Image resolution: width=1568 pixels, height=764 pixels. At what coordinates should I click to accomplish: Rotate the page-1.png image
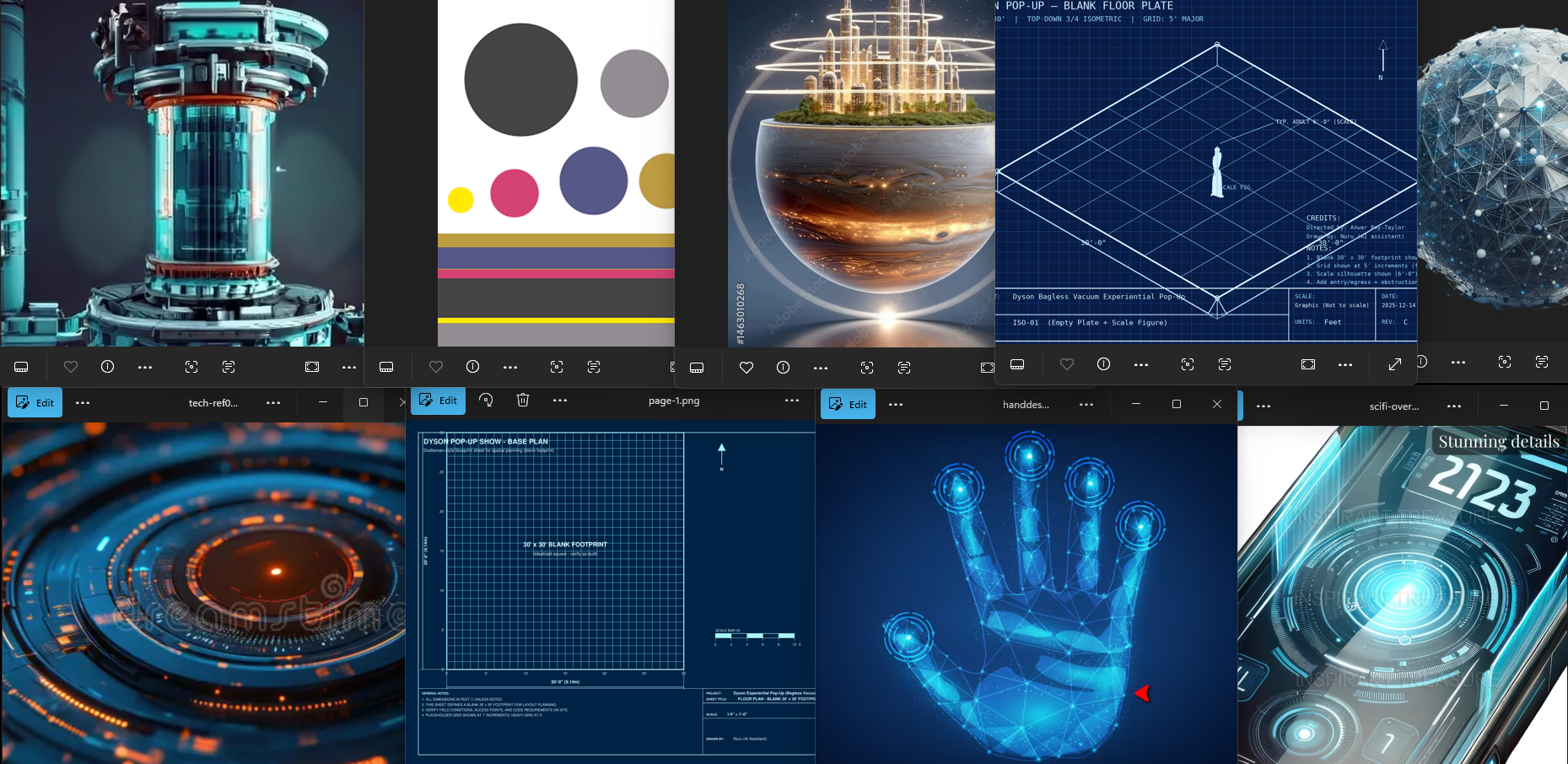pyautogui.click(x=486, y=401)
